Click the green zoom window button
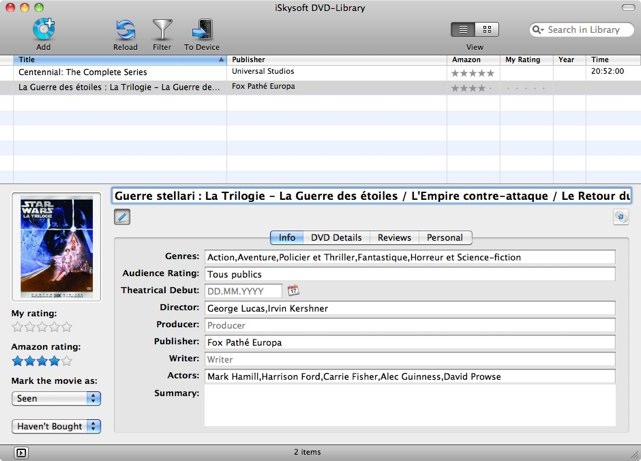This screenshot has height=461, width=641. pyautogui.click(x=39, y=7)
